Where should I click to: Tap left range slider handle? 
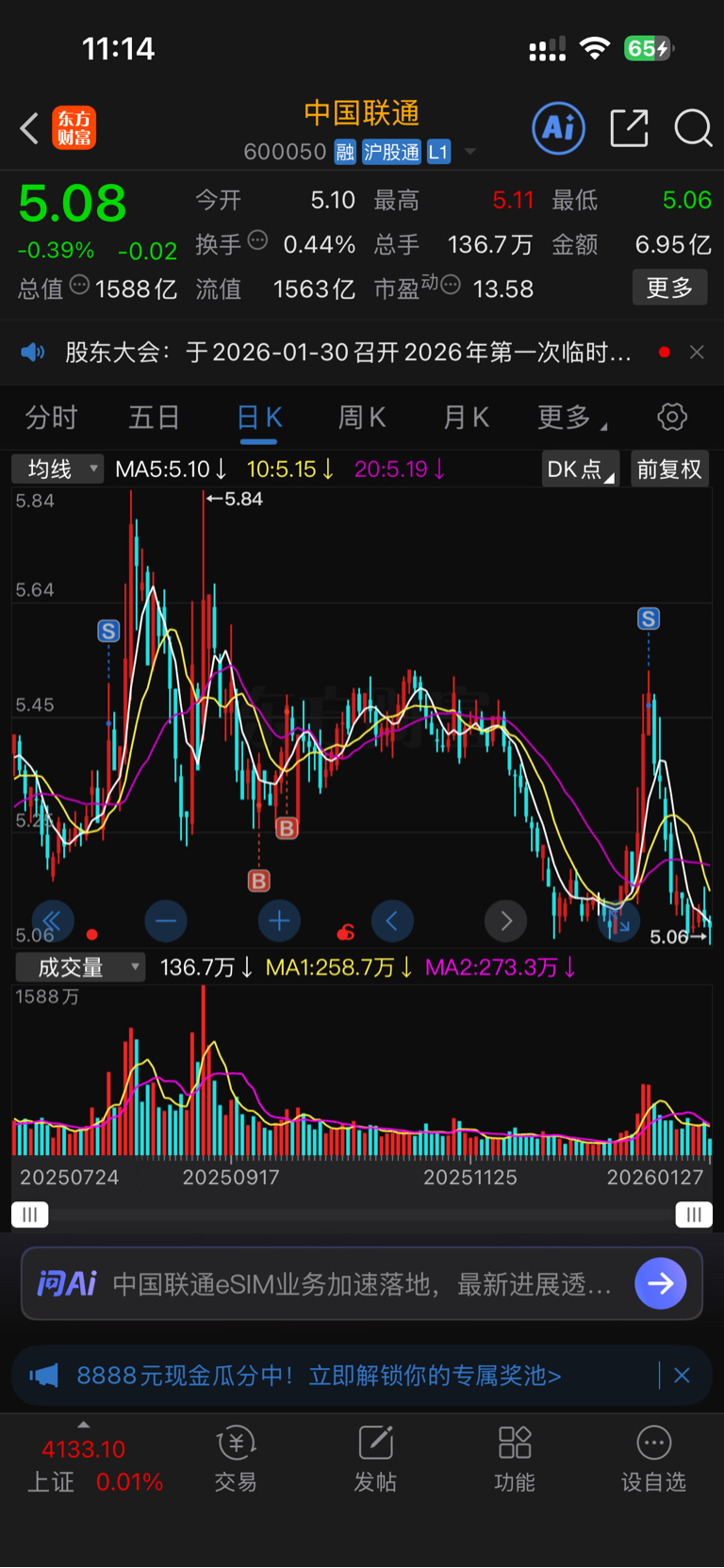[30, 1214]
